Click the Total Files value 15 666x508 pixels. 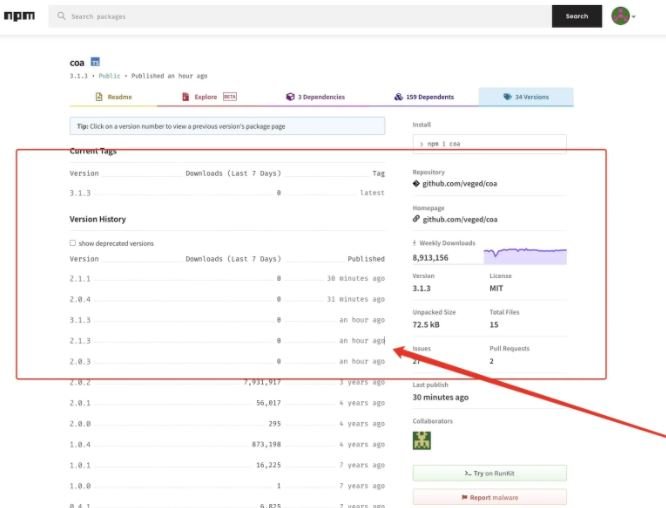(x=494, y=325)
